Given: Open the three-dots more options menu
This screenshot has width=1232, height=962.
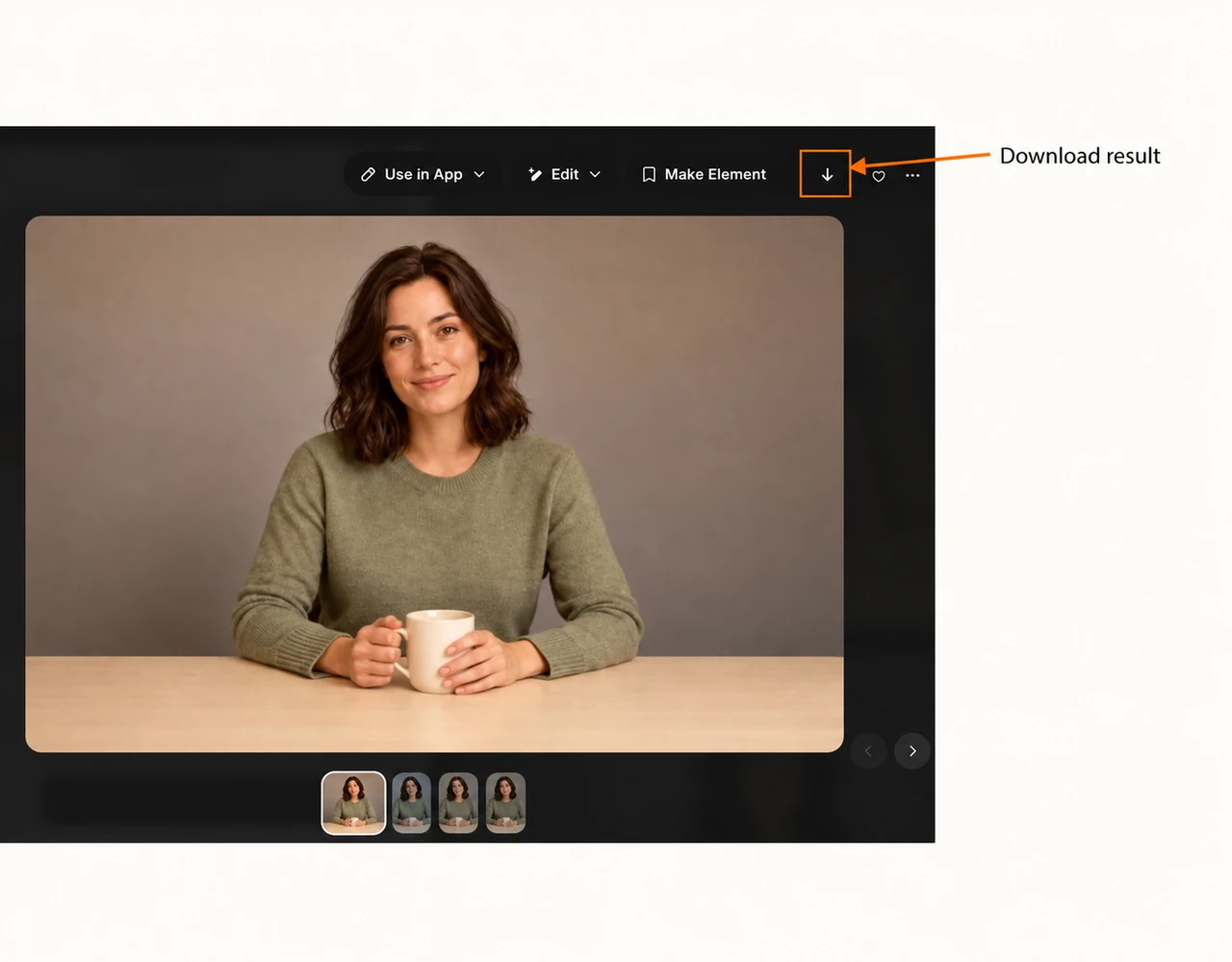Looking at the screenshot, I should [912, 175].
